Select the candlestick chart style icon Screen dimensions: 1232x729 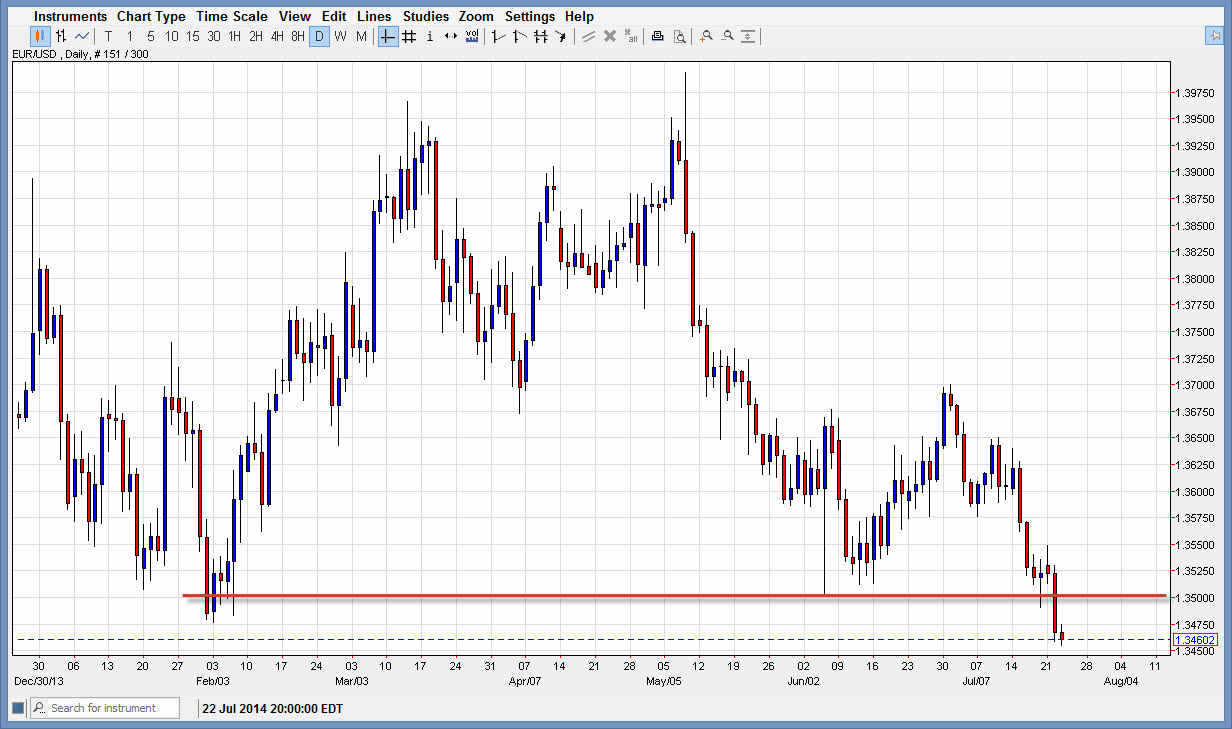pyautogui.click(x=41, y=37)
